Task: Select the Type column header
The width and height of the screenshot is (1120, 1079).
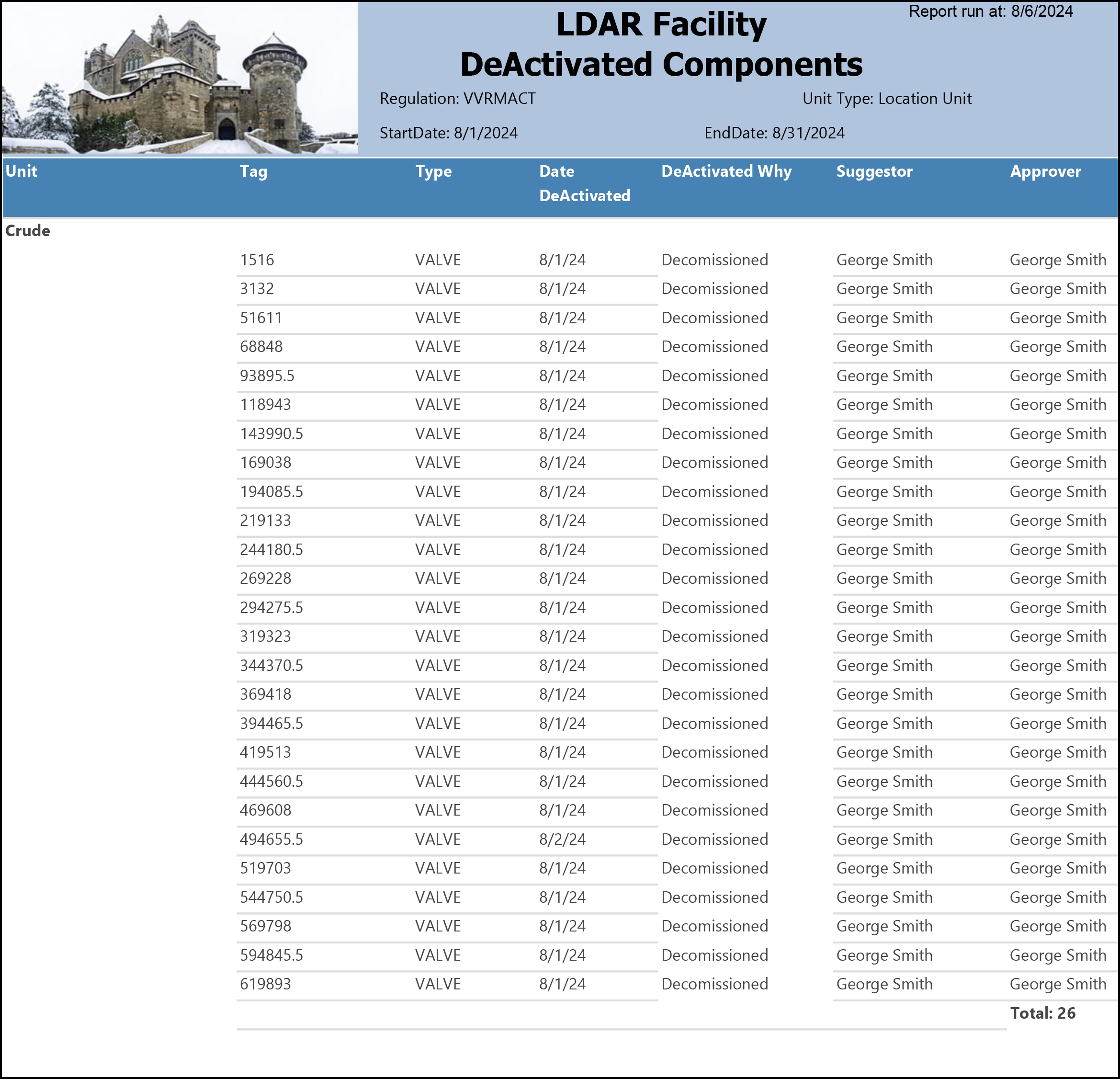Action: pos(434,172)
